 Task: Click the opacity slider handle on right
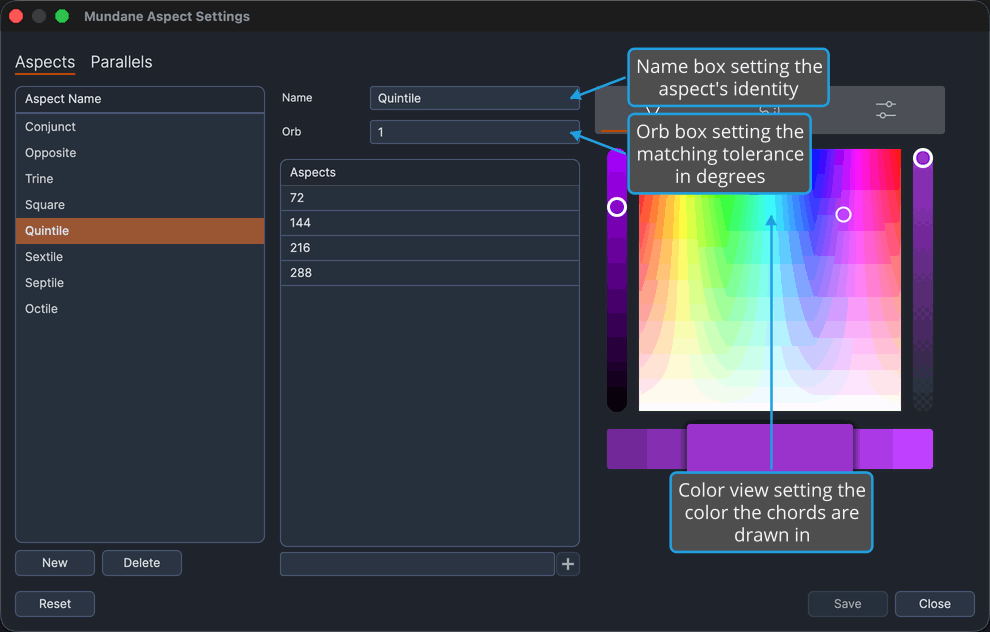[922, 158]
